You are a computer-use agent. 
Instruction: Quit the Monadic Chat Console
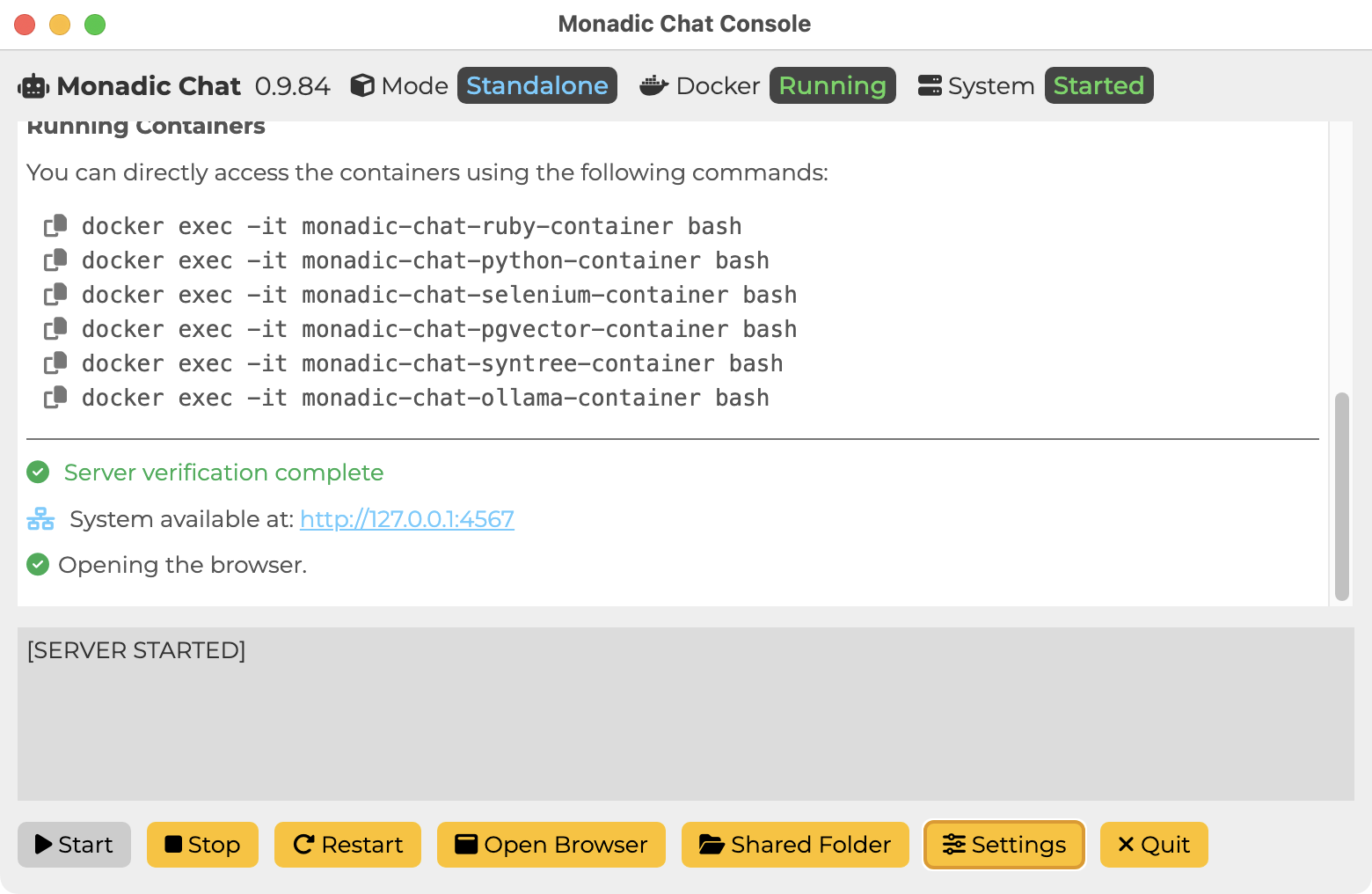point(1154,845)
